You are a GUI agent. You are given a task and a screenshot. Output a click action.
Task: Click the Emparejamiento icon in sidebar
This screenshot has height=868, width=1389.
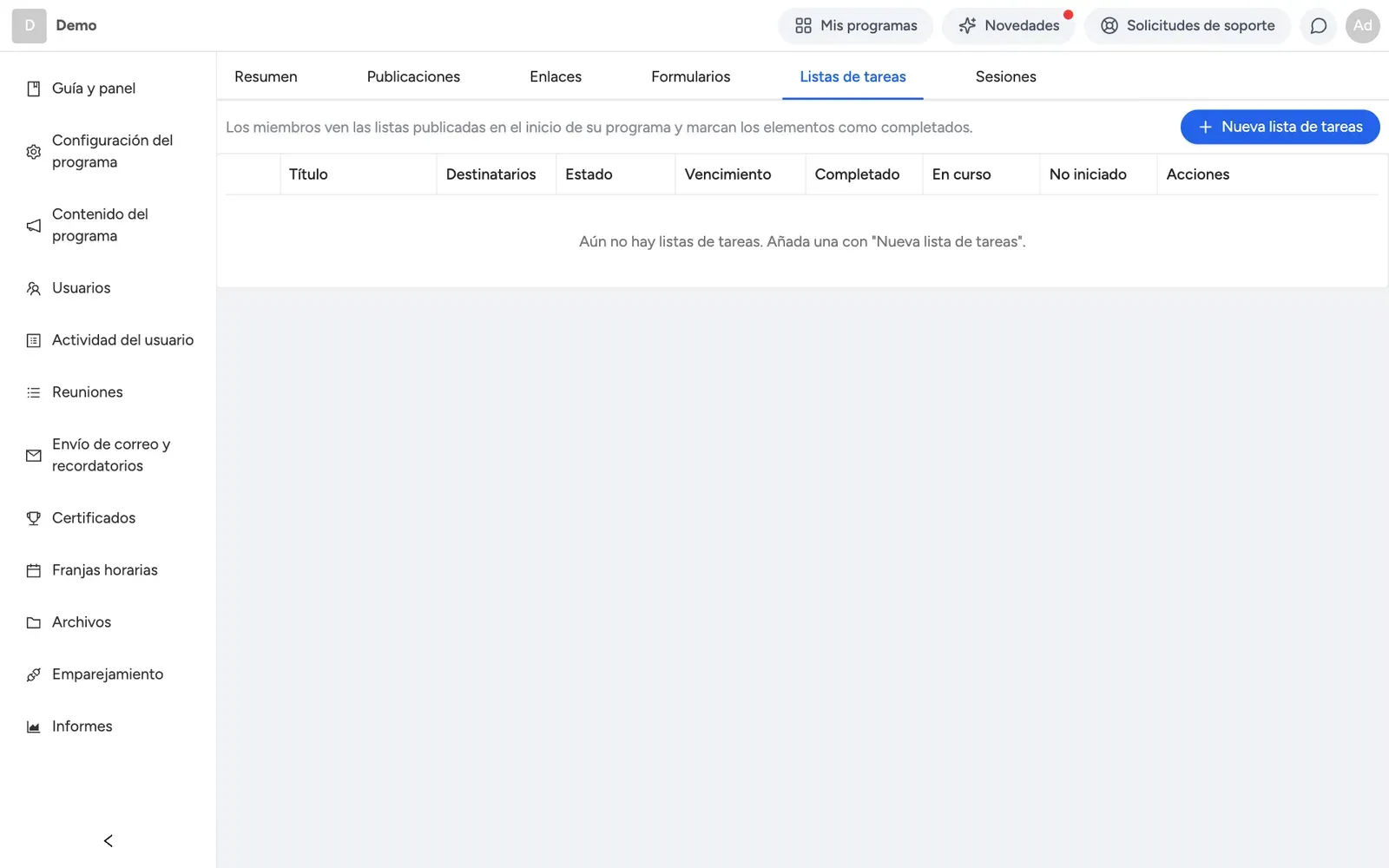coord(34,674)
